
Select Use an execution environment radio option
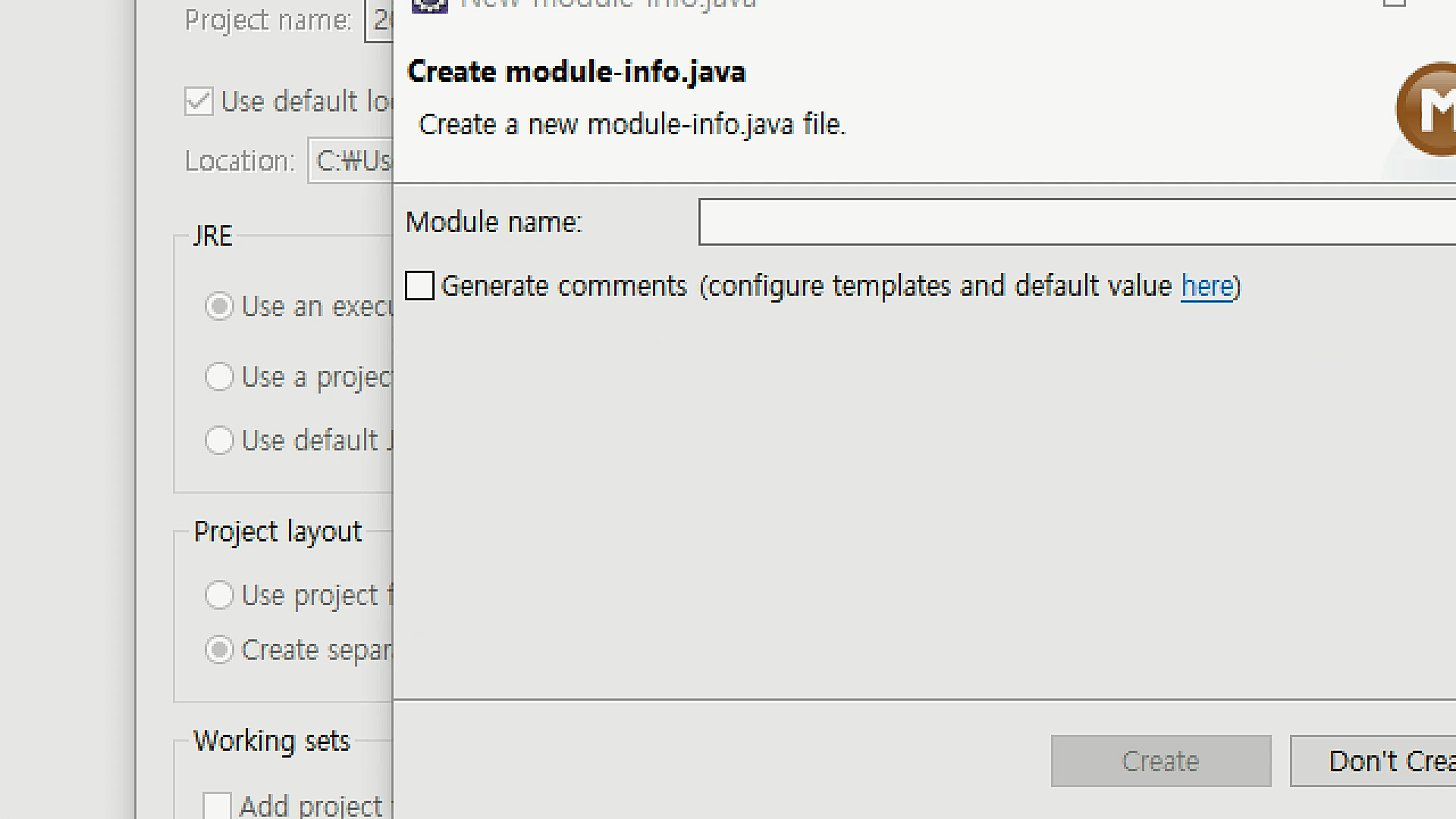[x=219, y=306]
